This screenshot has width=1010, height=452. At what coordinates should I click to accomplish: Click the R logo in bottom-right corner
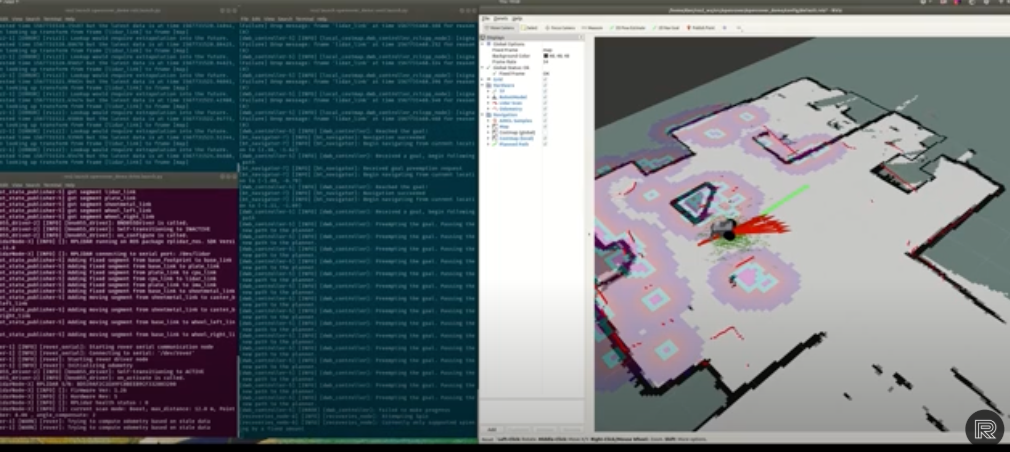(985, 429)
